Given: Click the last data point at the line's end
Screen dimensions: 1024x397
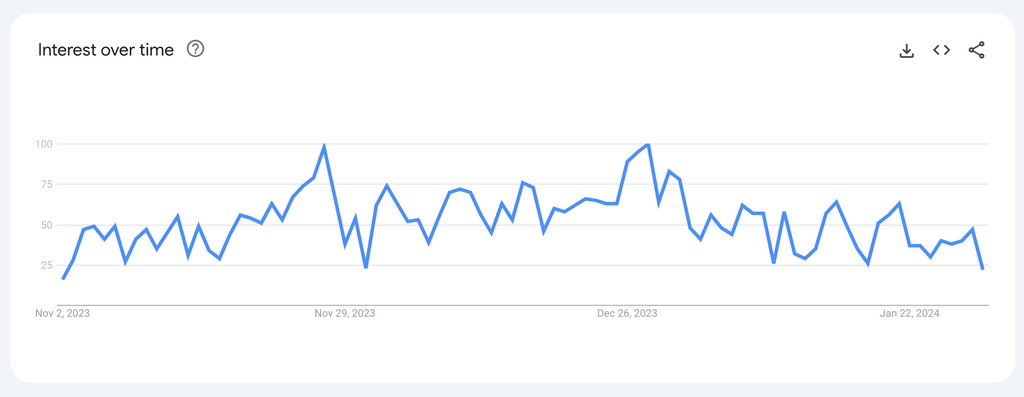Looking at the screenshot, I should pos(983,269).
